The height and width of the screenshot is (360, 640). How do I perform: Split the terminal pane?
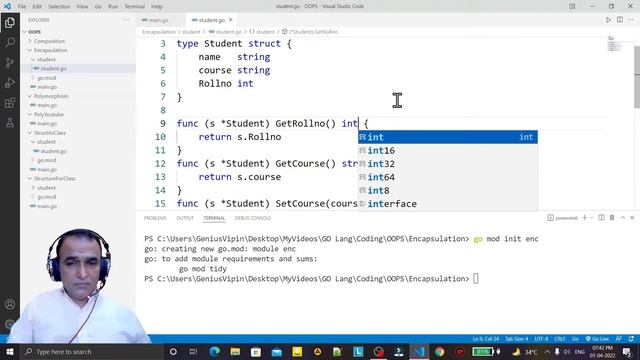pyautogui.click(x=601, y=218)
